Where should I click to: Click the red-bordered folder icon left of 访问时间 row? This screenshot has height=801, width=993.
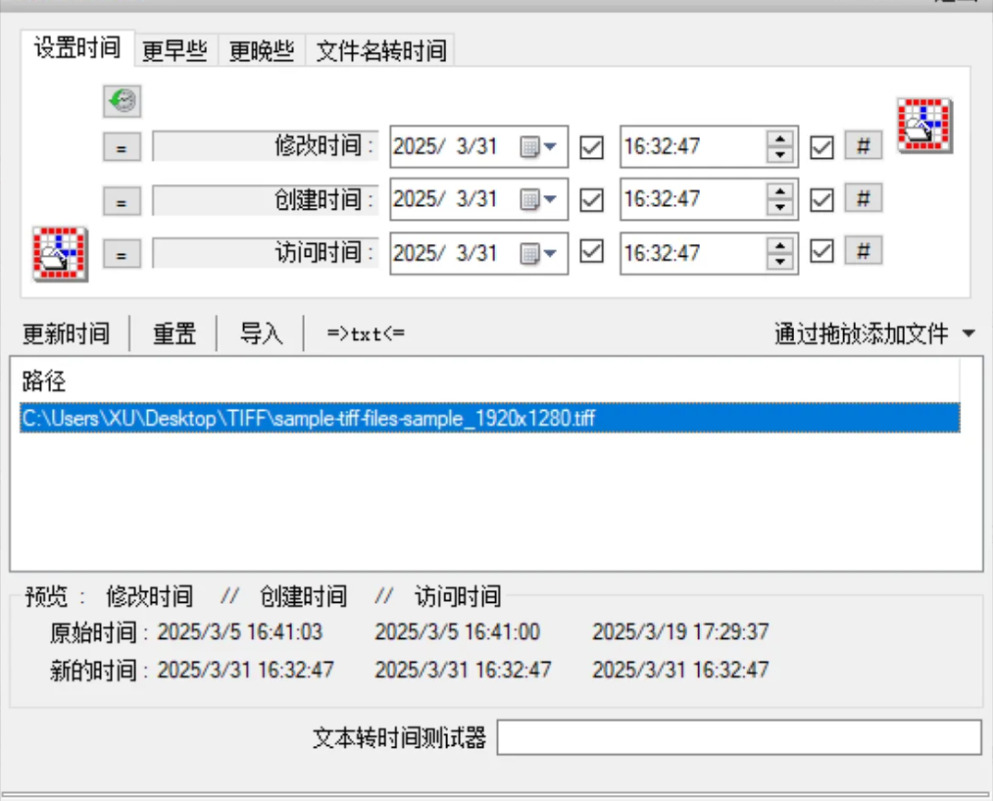pos(60,254)
